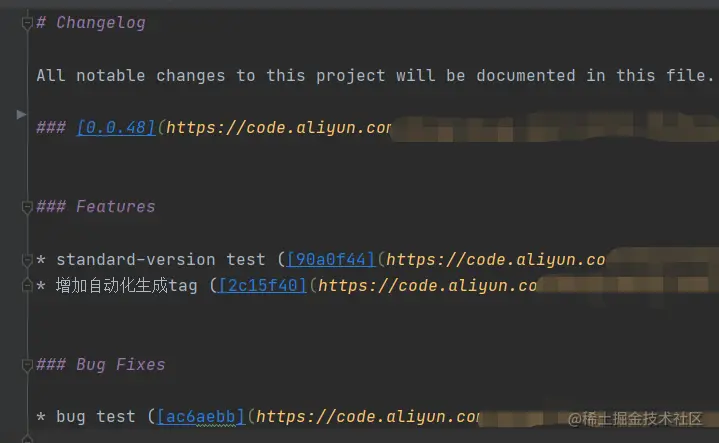Click the fold end marker at the bottom of the gutter
The image size is (719, 443).
tap(27, 439)
